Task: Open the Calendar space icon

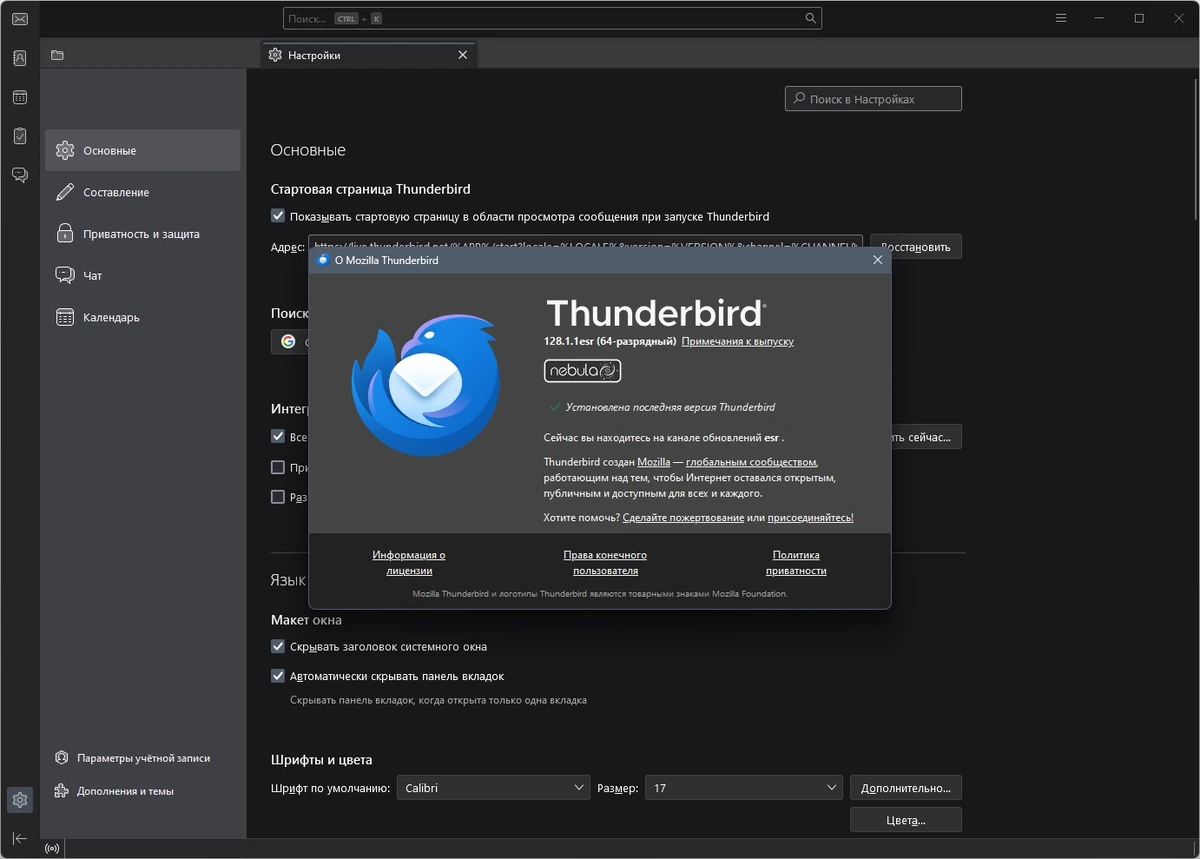Action: [19, 97]
